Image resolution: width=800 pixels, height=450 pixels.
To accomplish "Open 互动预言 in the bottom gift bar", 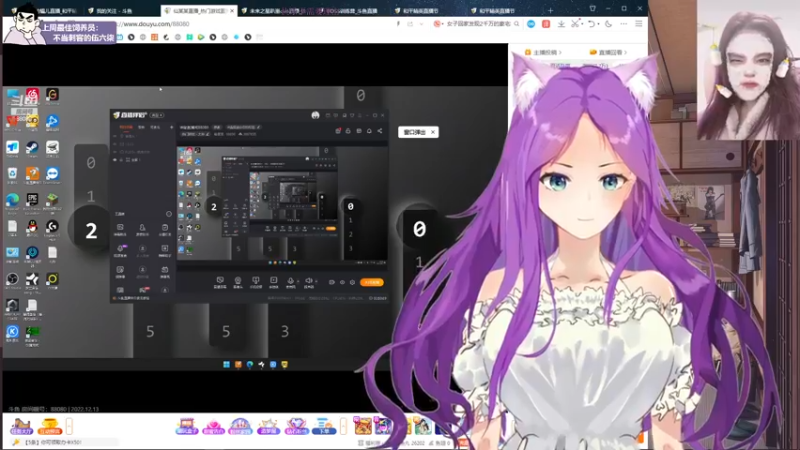I will point(49,427).
